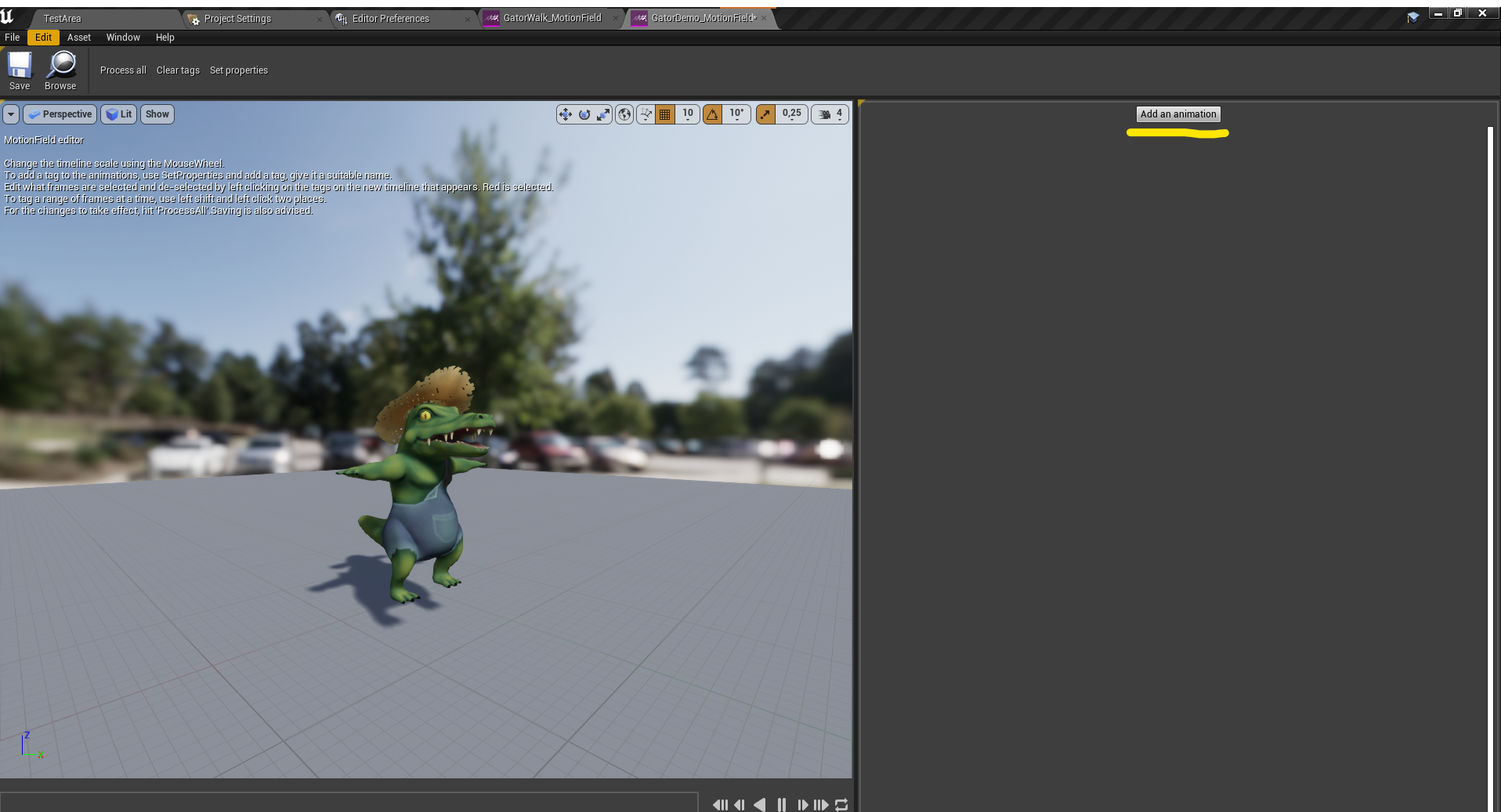Open the Show flags dropdown

157,114
